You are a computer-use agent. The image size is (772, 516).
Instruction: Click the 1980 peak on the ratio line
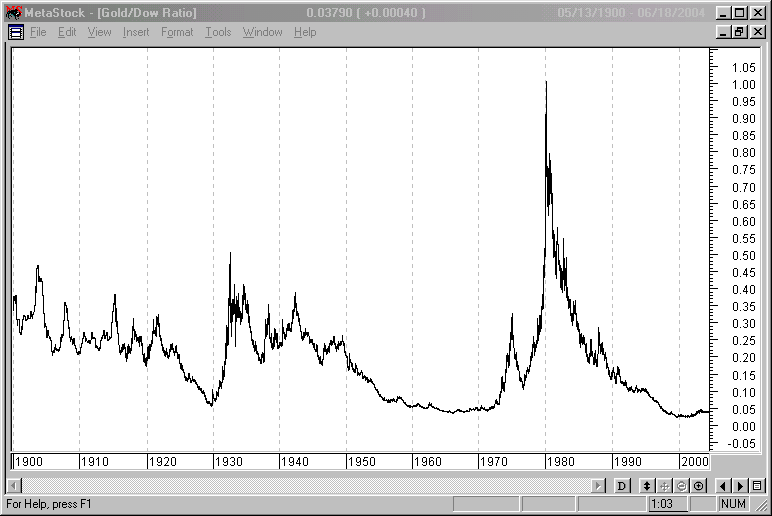(x=546, y=82)
